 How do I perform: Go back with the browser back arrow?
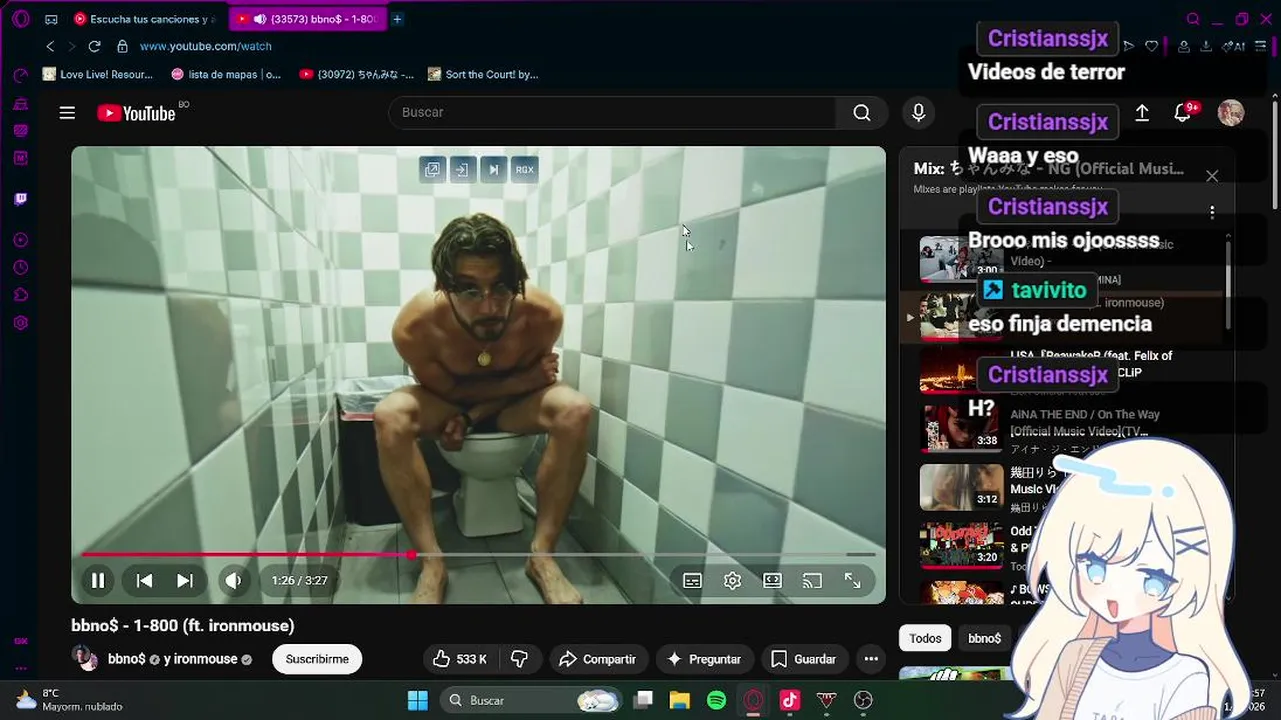[50, 46]
